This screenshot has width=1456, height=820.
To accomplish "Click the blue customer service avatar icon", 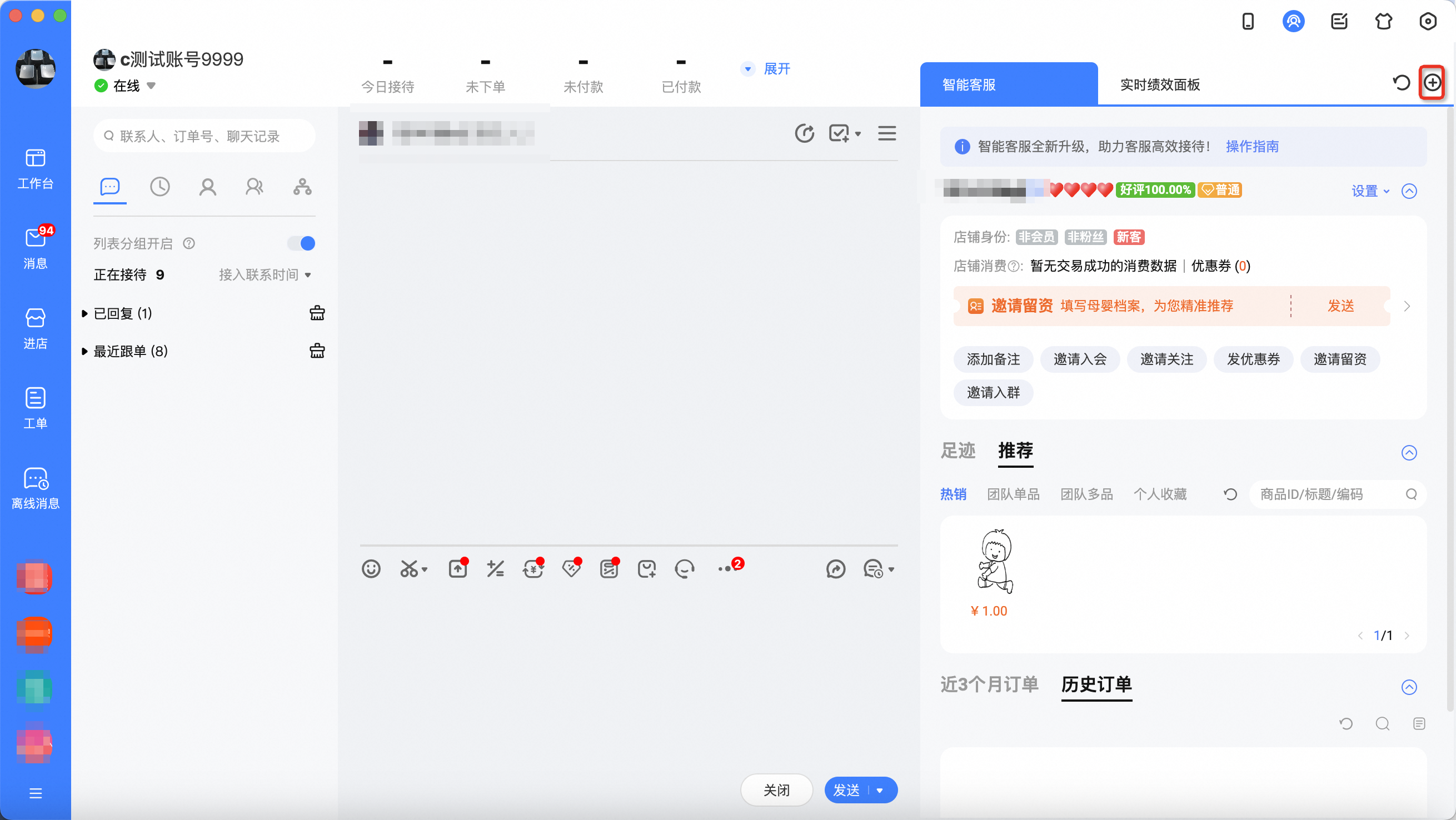I will pos(1293,22).
